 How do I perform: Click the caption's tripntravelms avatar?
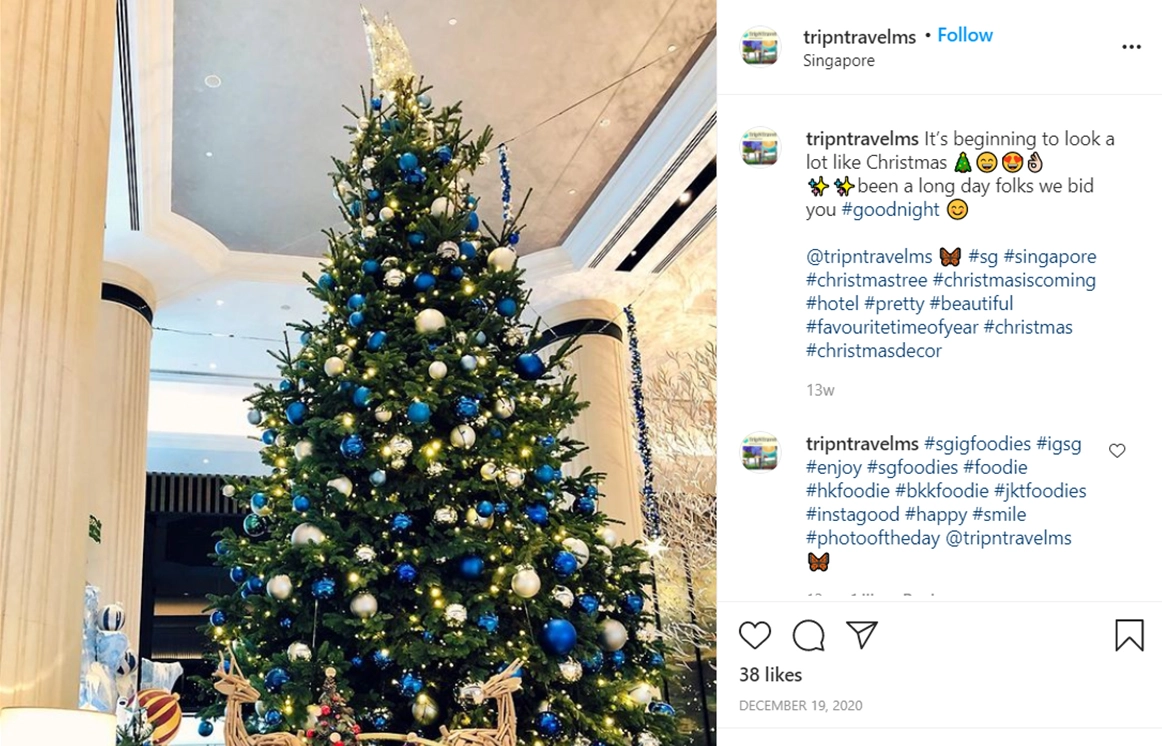(x=760, y=147)
